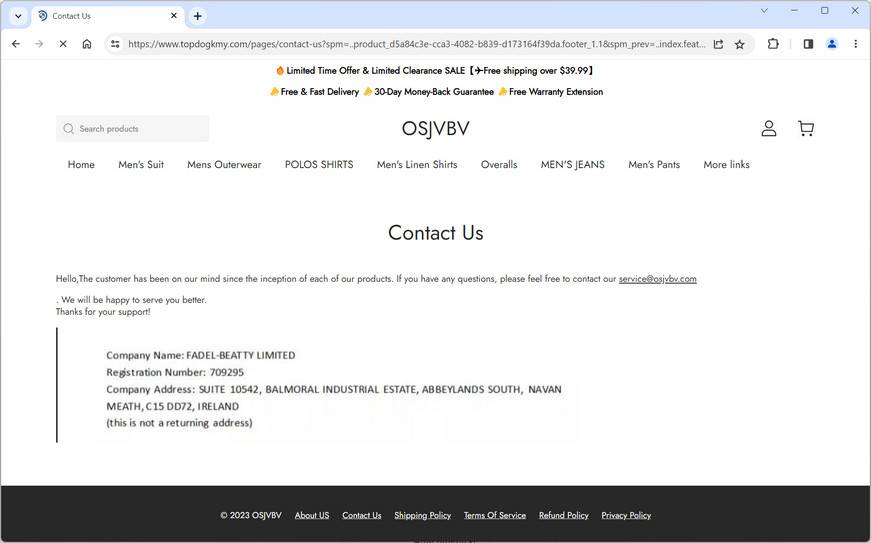Open Men's Suit category

[x=141, y=164]
